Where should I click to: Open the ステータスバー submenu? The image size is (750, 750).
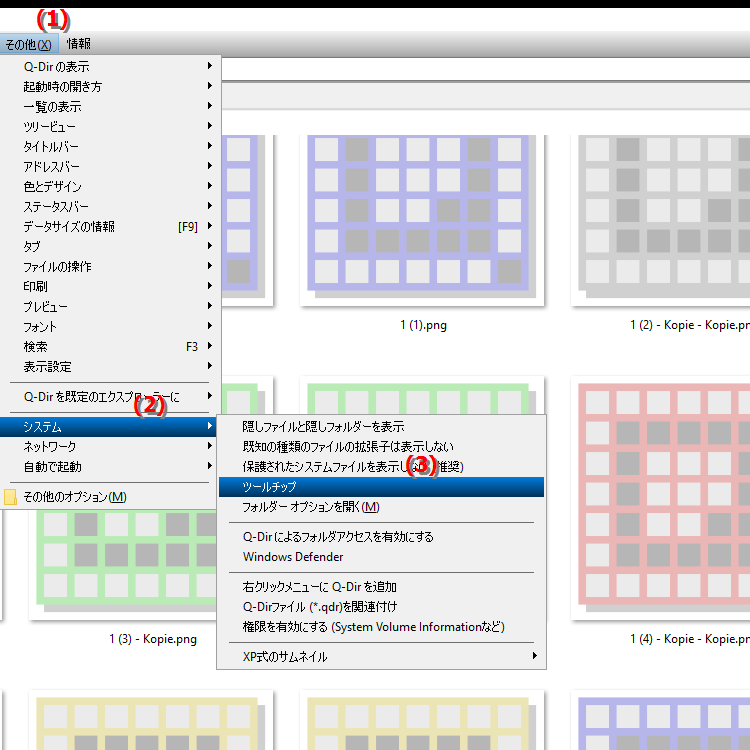coord(110,207)
